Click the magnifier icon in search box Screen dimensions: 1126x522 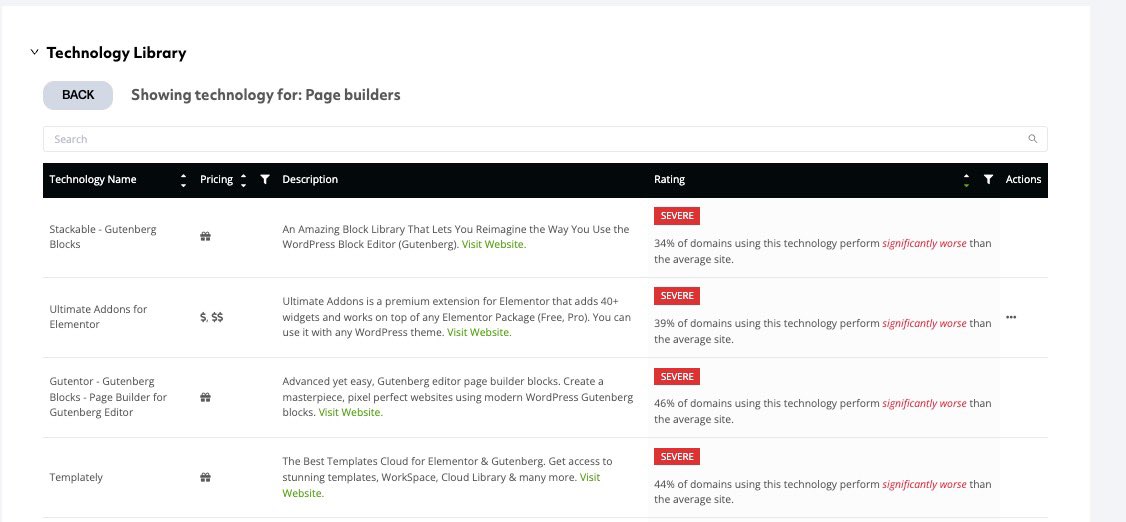1033,139
